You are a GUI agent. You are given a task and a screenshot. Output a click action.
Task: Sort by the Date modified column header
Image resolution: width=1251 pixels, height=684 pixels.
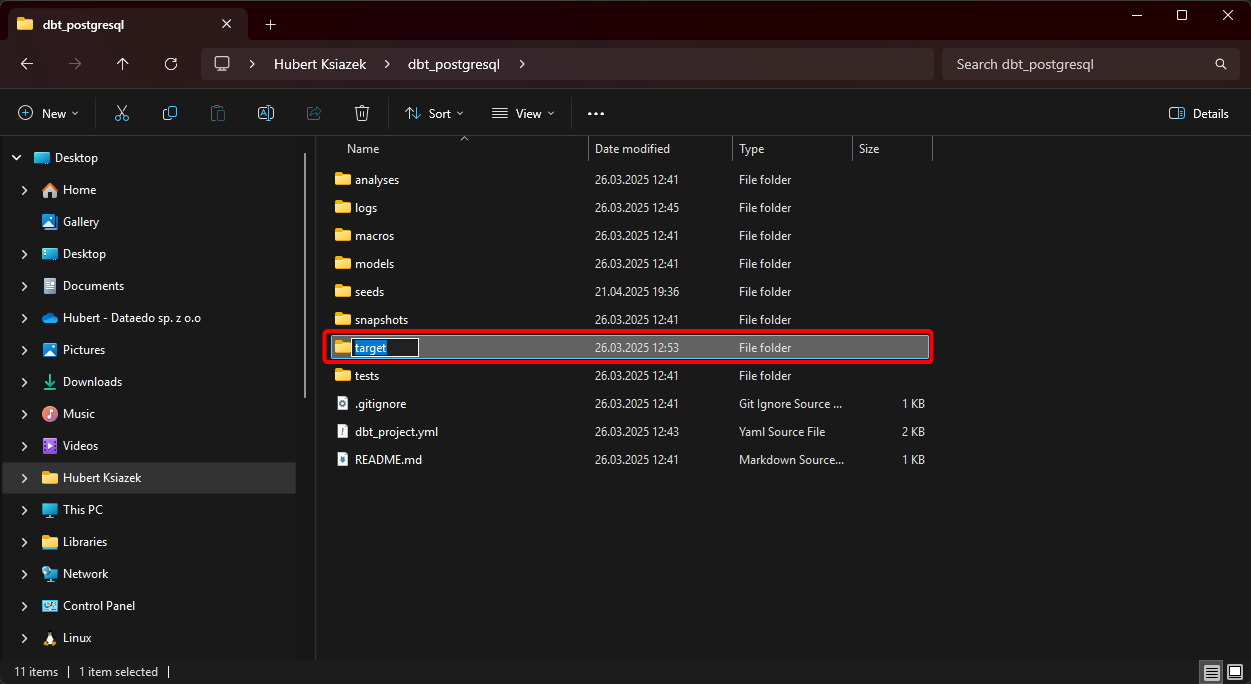632,149
